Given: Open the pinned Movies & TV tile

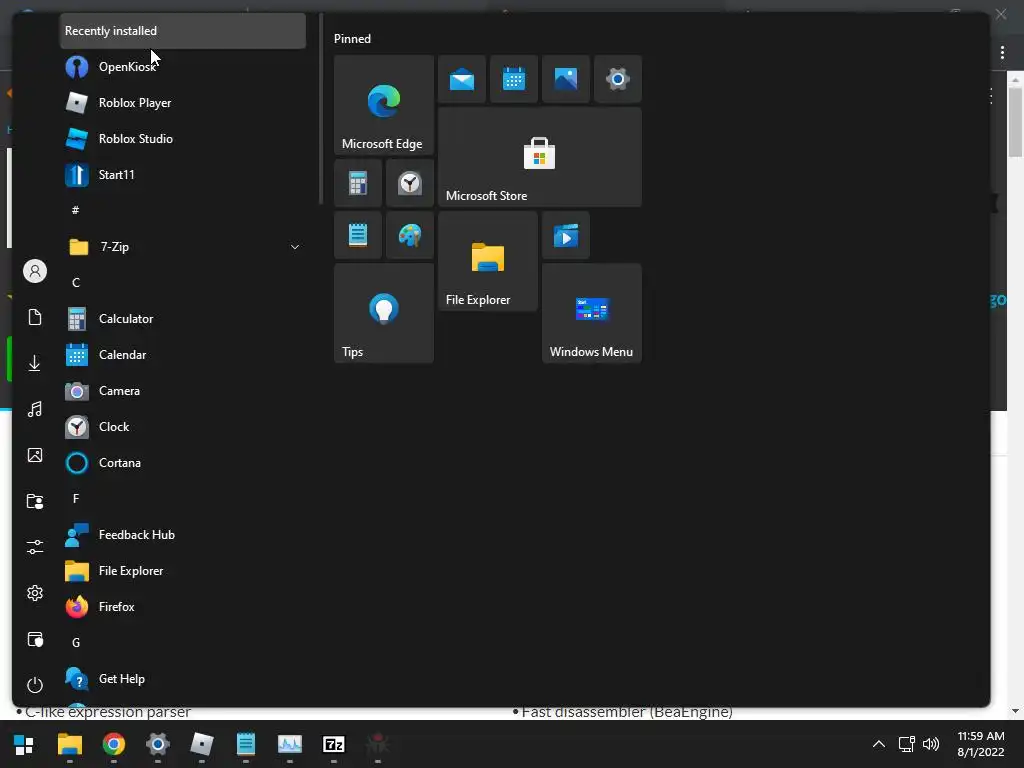Looking at the screenshot, I should click(x=566, y=235).
